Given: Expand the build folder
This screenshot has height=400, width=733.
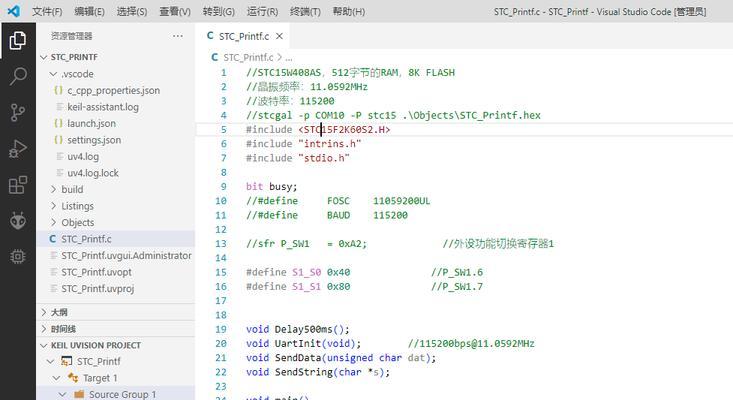Looking at the screenshot, I should coord(53,189).
